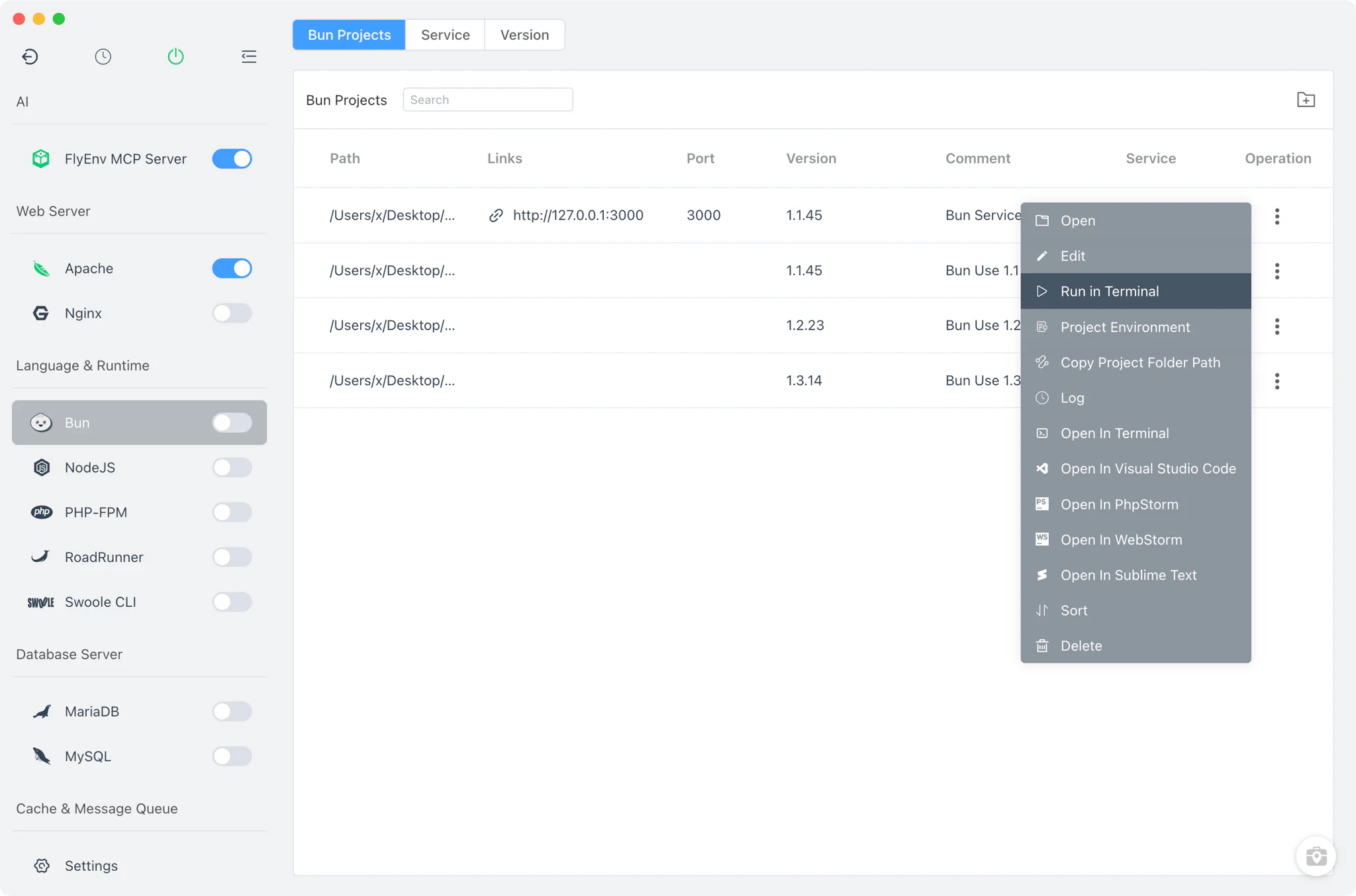Click the green power icon

click(x=175, y=56)
